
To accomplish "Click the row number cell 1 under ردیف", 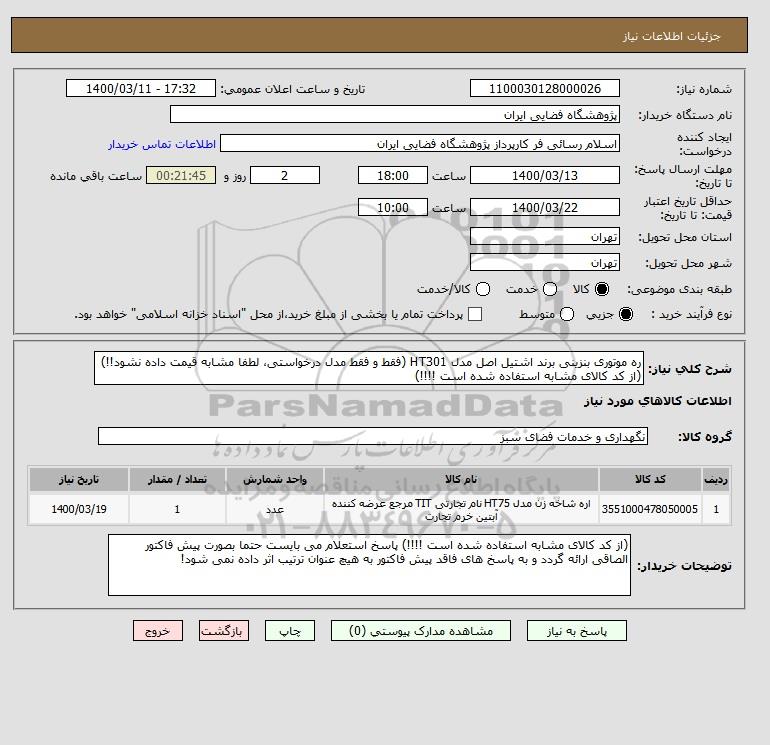I will pyautogui.click(x=716, y=509).
